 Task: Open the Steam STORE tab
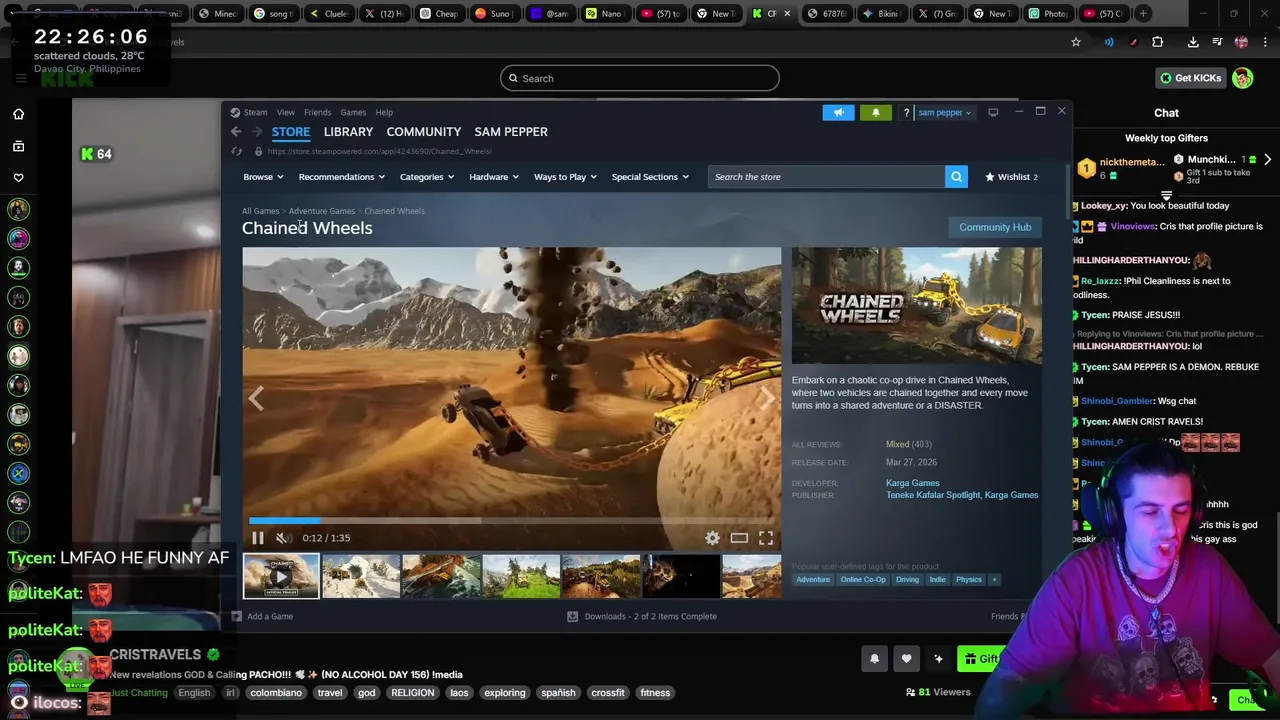[x=291, y=131]
